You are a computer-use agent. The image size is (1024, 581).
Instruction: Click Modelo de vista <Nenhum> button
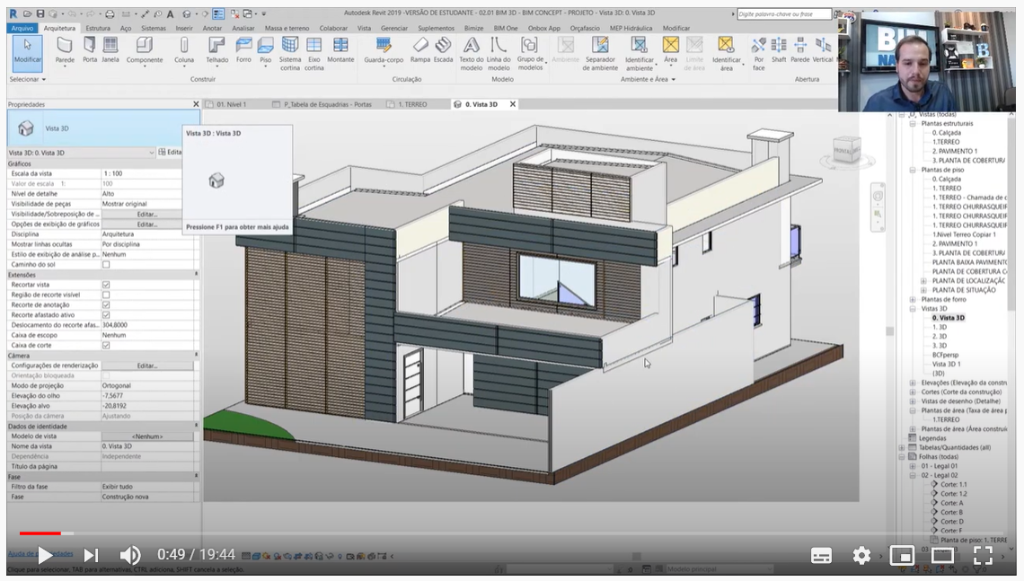(x=147, y=436)
